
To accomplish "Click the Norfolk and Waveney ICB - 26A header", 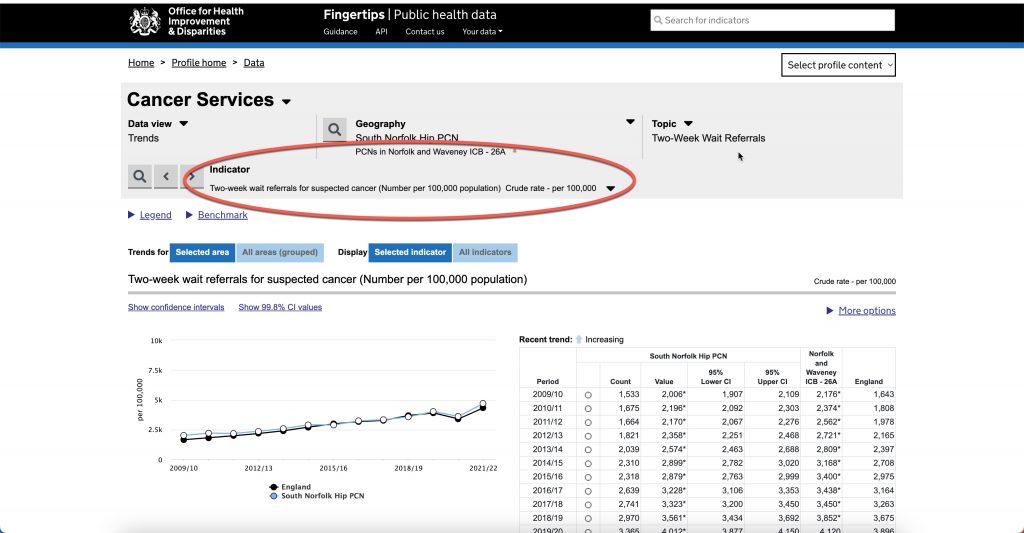I will pos(821,368).
